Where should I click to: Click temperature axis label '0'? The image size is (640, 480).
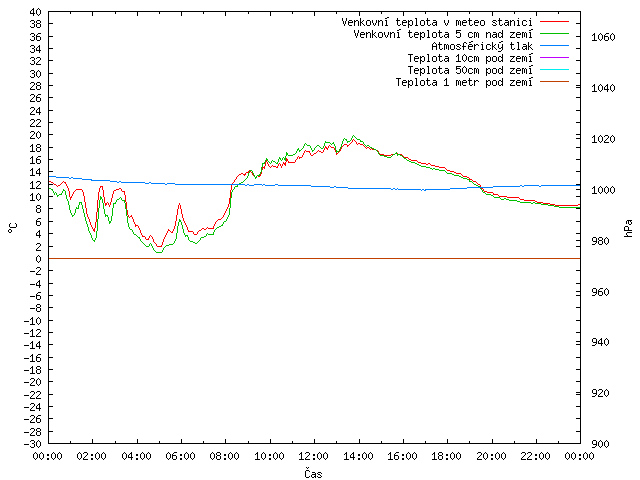click(38, 259)
